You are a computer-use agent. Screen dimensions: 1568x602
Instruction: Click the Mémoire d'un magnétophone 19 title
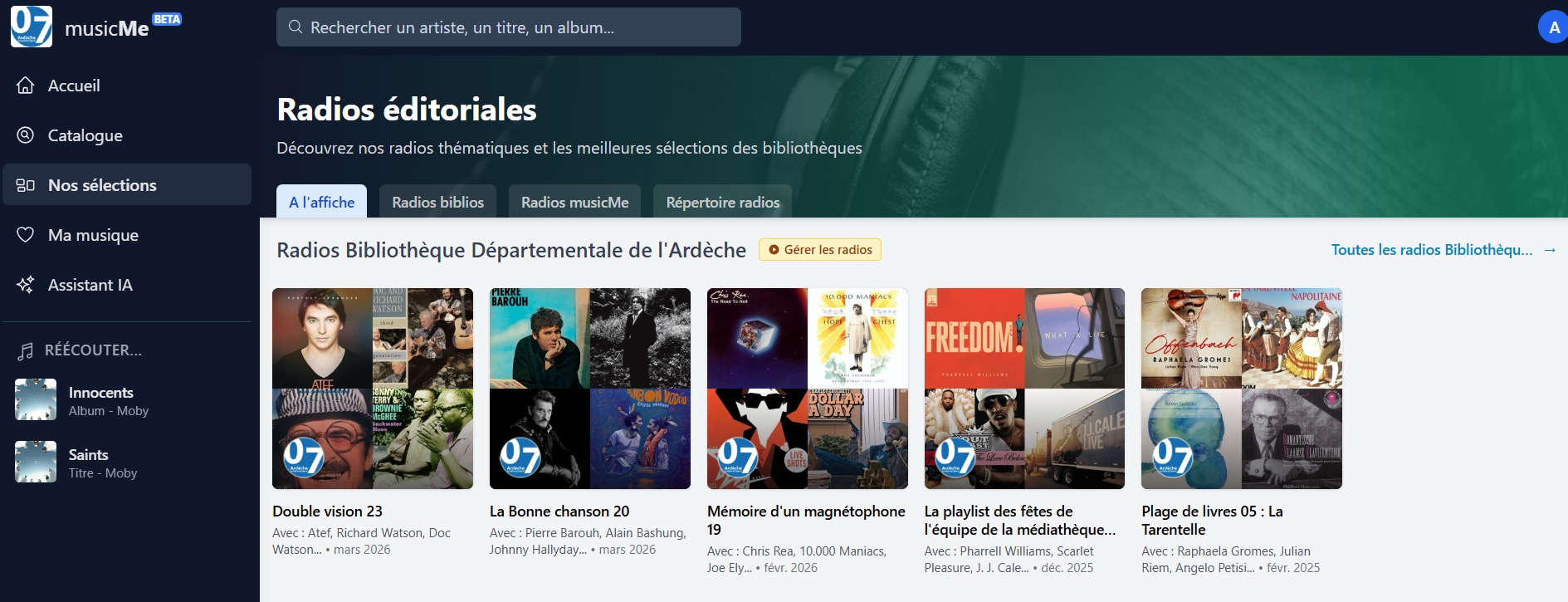pos(806,521)
